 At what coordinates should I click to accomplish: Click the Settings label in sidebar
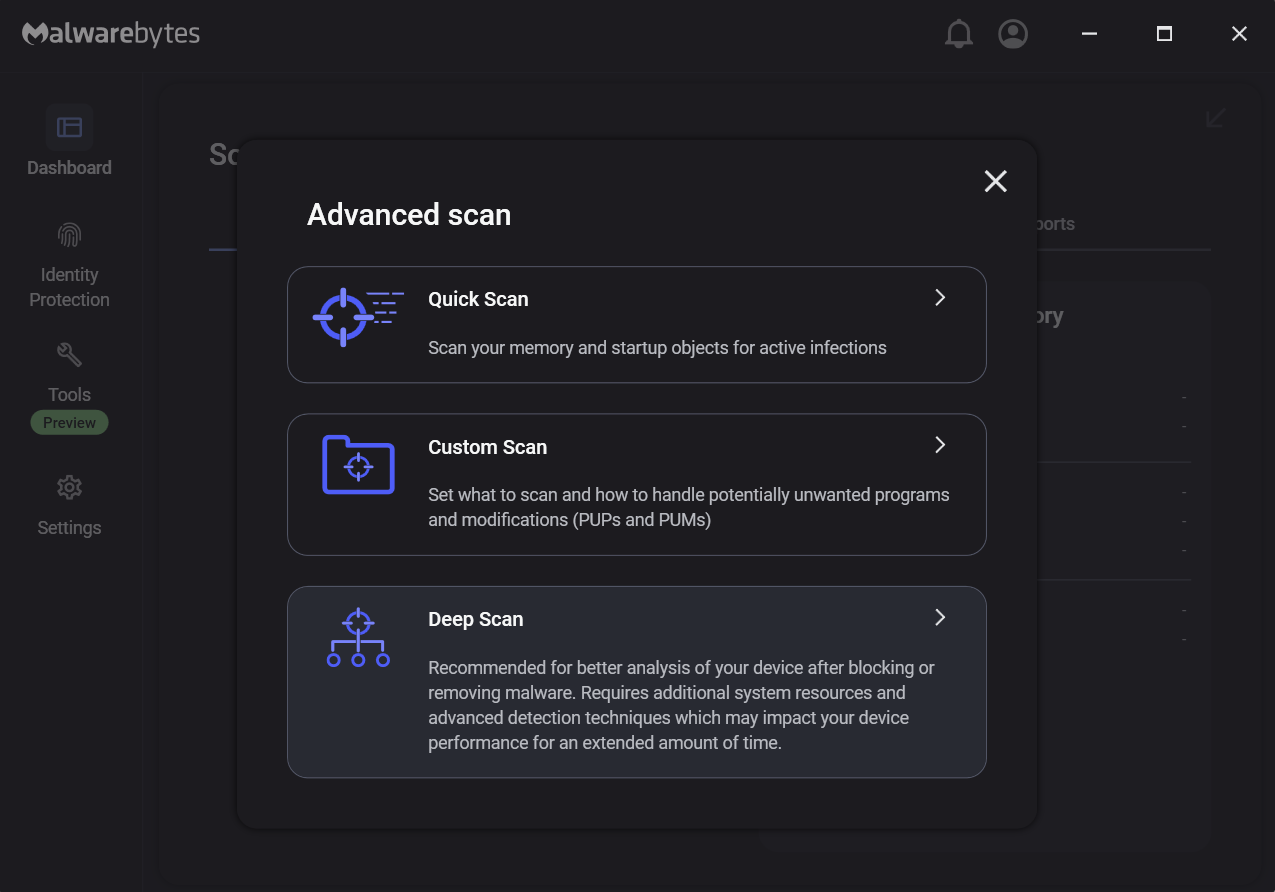coord(69,528)
